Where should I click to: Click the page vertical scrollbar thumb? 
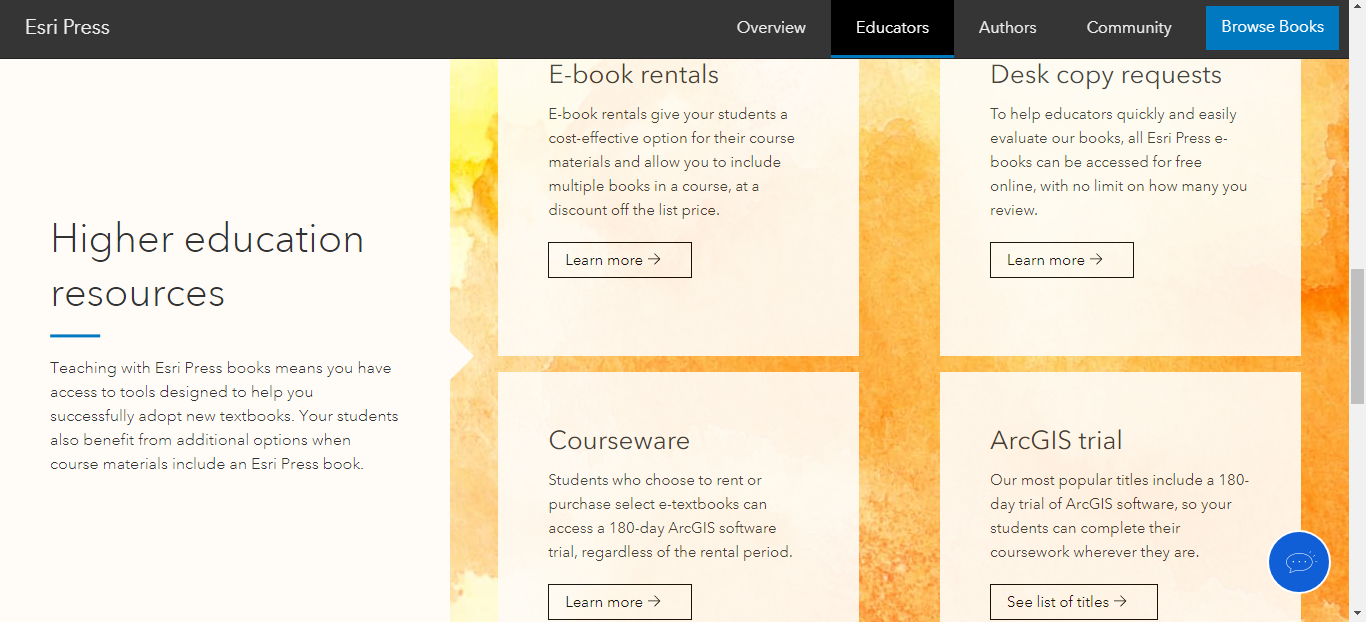click(x=1357, y=336)
